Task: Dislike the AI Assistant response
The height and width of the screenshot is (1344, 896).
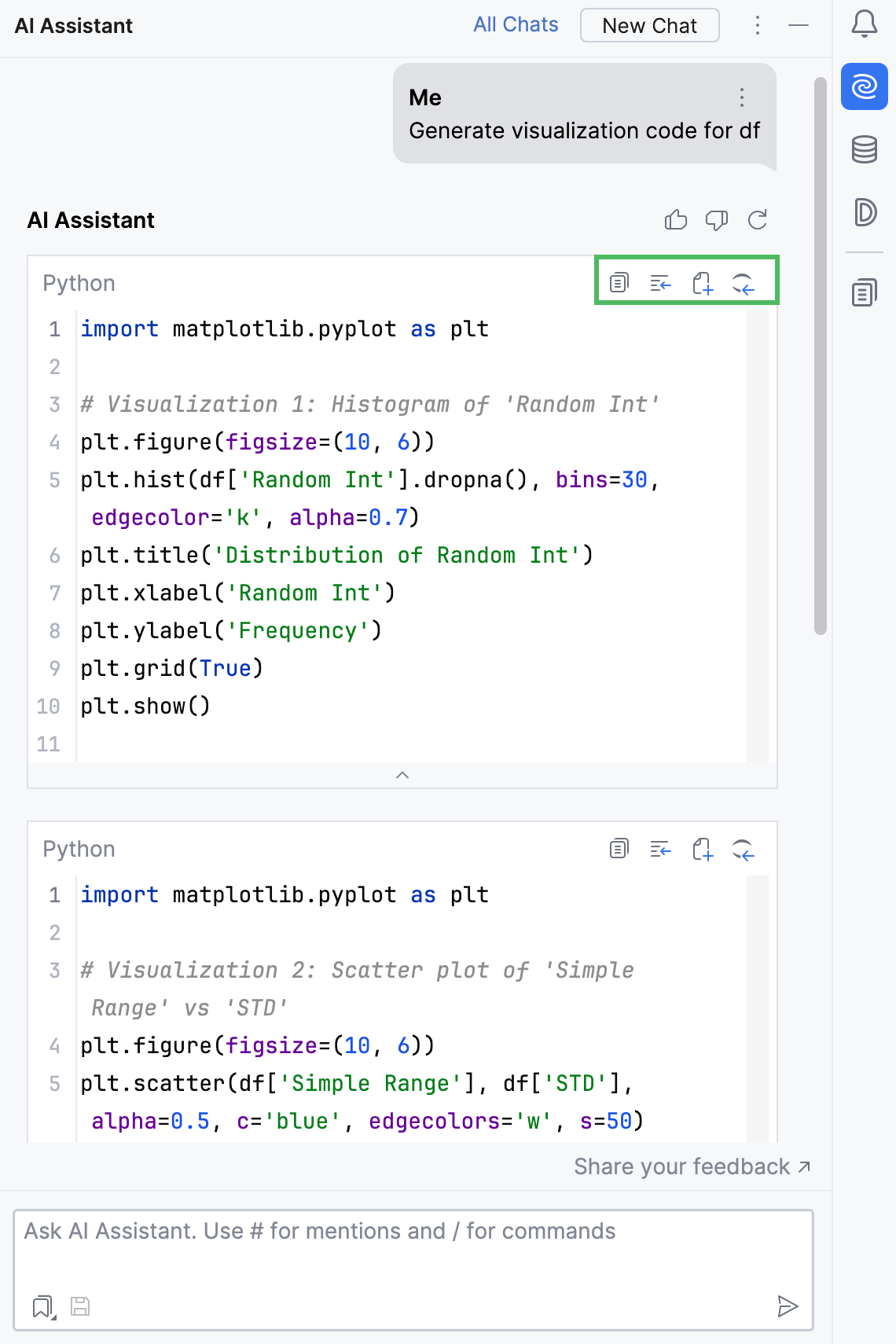Action: point(717,220)
